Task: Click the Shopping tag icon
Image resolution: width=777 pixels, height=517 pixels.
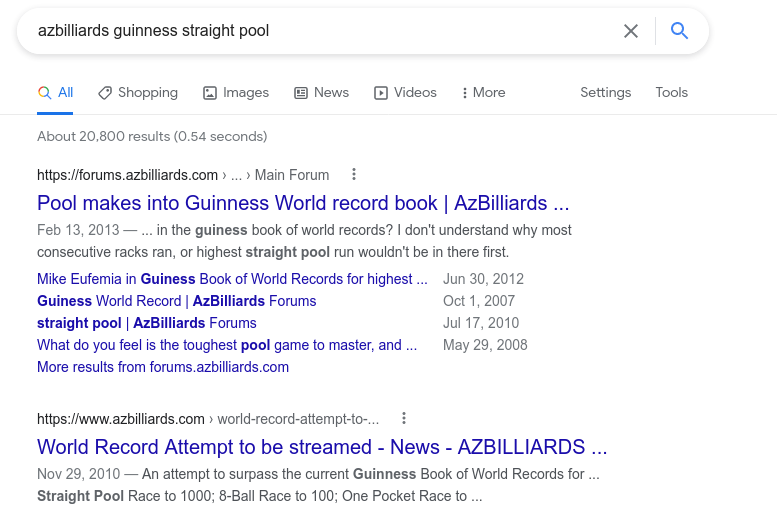Action: 105,93
